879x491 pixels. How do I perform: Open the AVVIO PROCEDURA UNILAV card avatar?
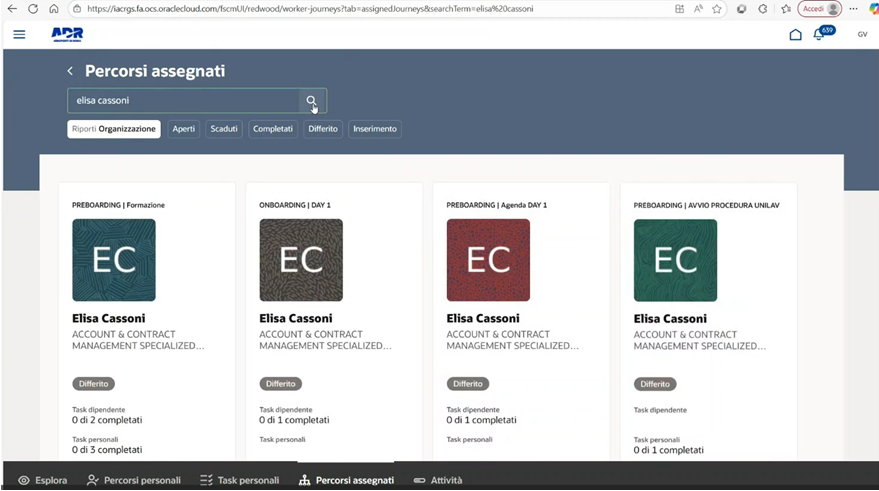coord(676,260)
